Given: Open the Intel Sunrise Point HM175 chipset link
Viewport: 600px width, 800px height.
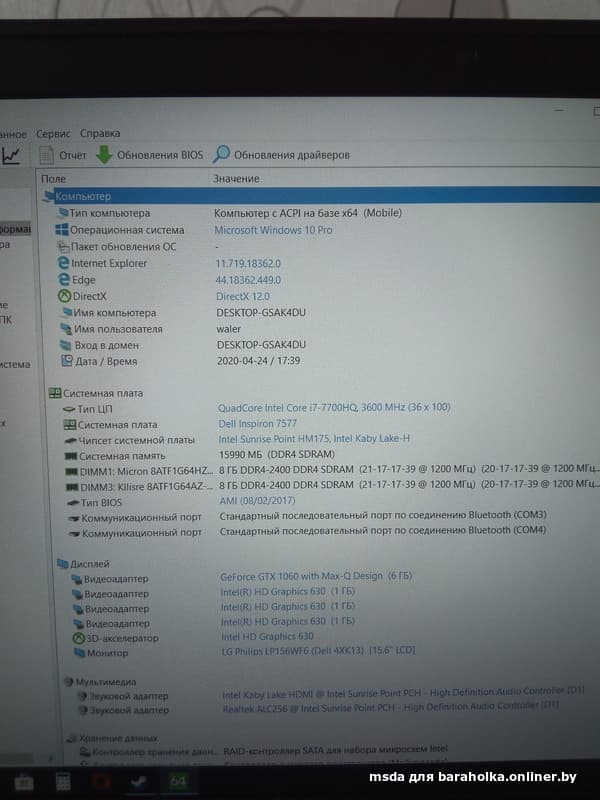Looking at the screenshot, I should point(314,439).
